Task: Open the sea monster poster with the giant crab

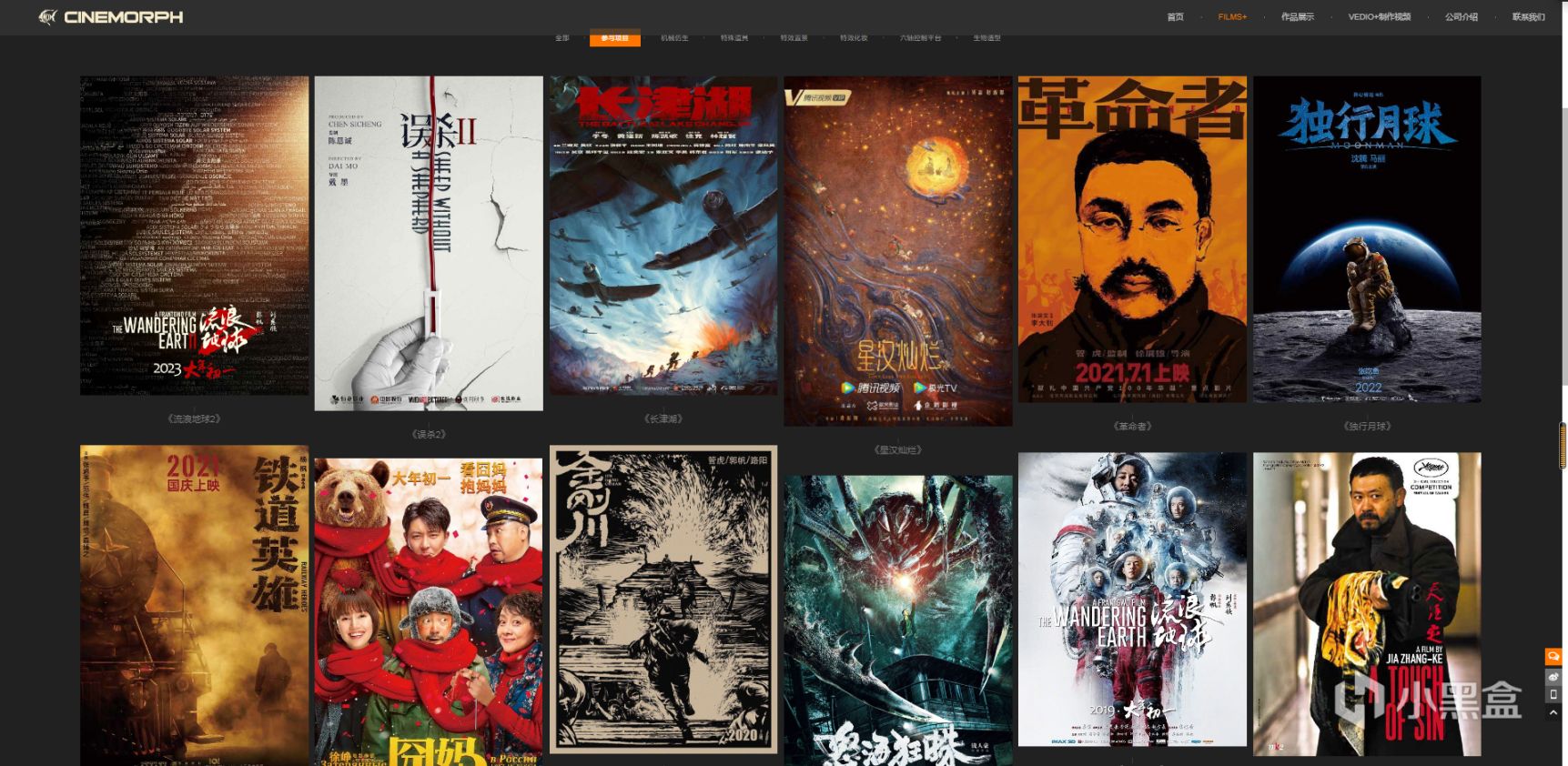Action: click(x=898, y=620)
